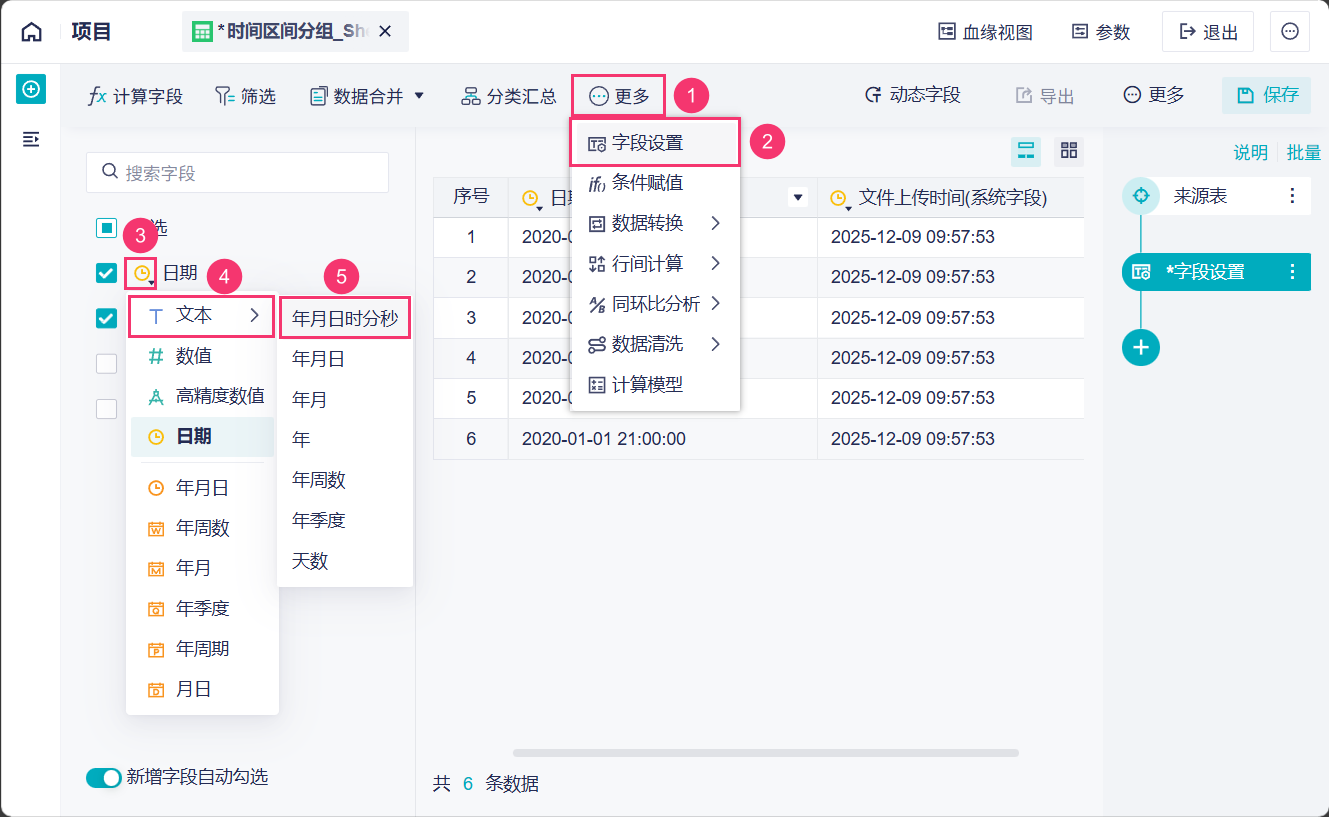The width and height of the screenshot is (1329, 817).
Task: Click the 日期 field's clock type icon
Action: click(x=142, y=273)
